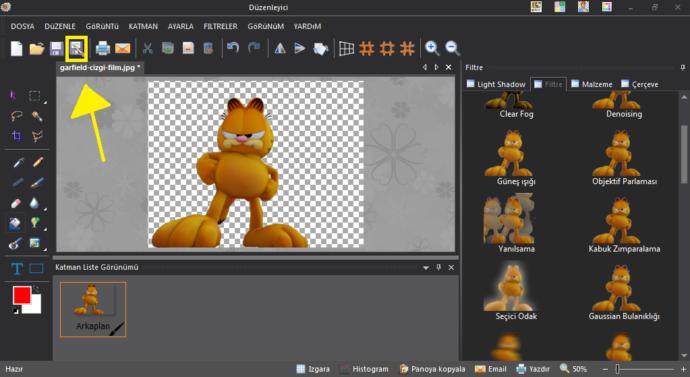Choose the eraser tool
Viewport: 690px width, 377px height.
16,203
